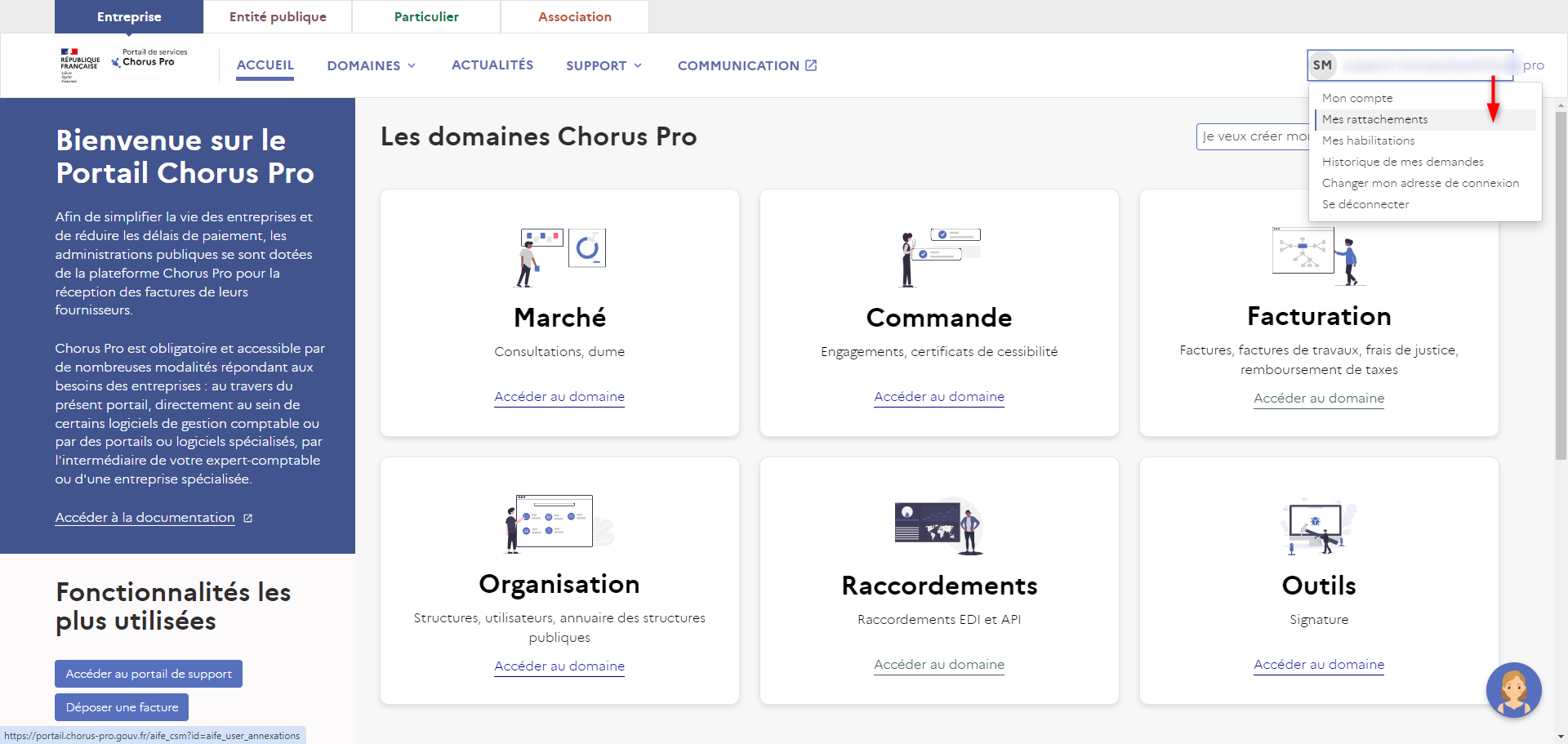Open the SM user avatar menu

pyautogui.click(x=1322, y=65)
